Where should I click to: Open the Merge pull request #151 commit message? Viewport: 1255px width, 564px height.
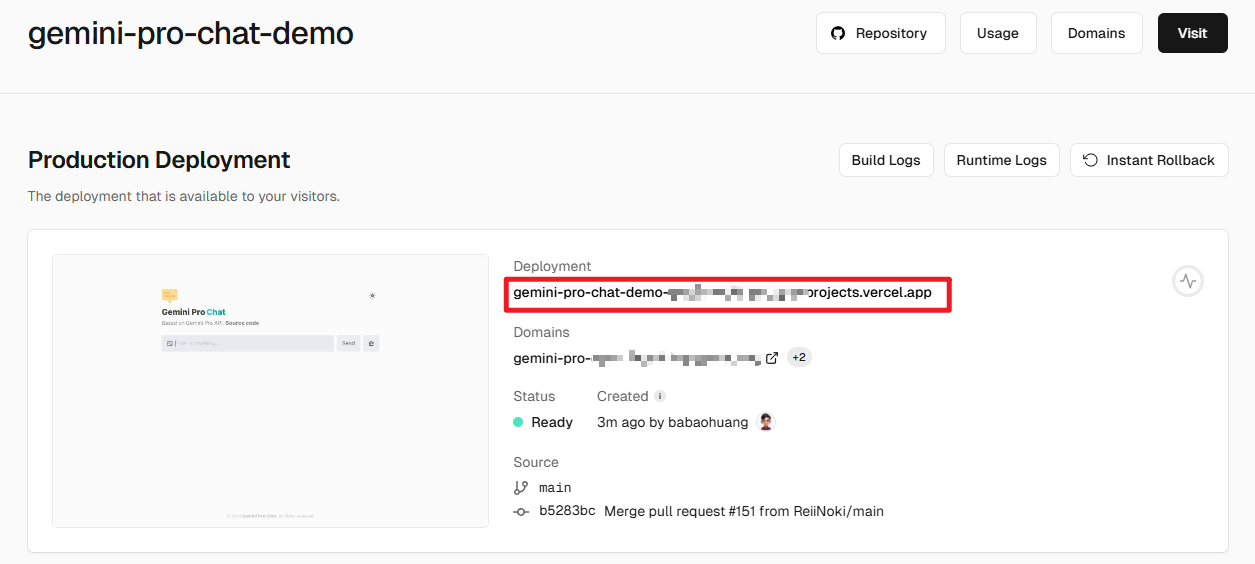pos(743,511)
